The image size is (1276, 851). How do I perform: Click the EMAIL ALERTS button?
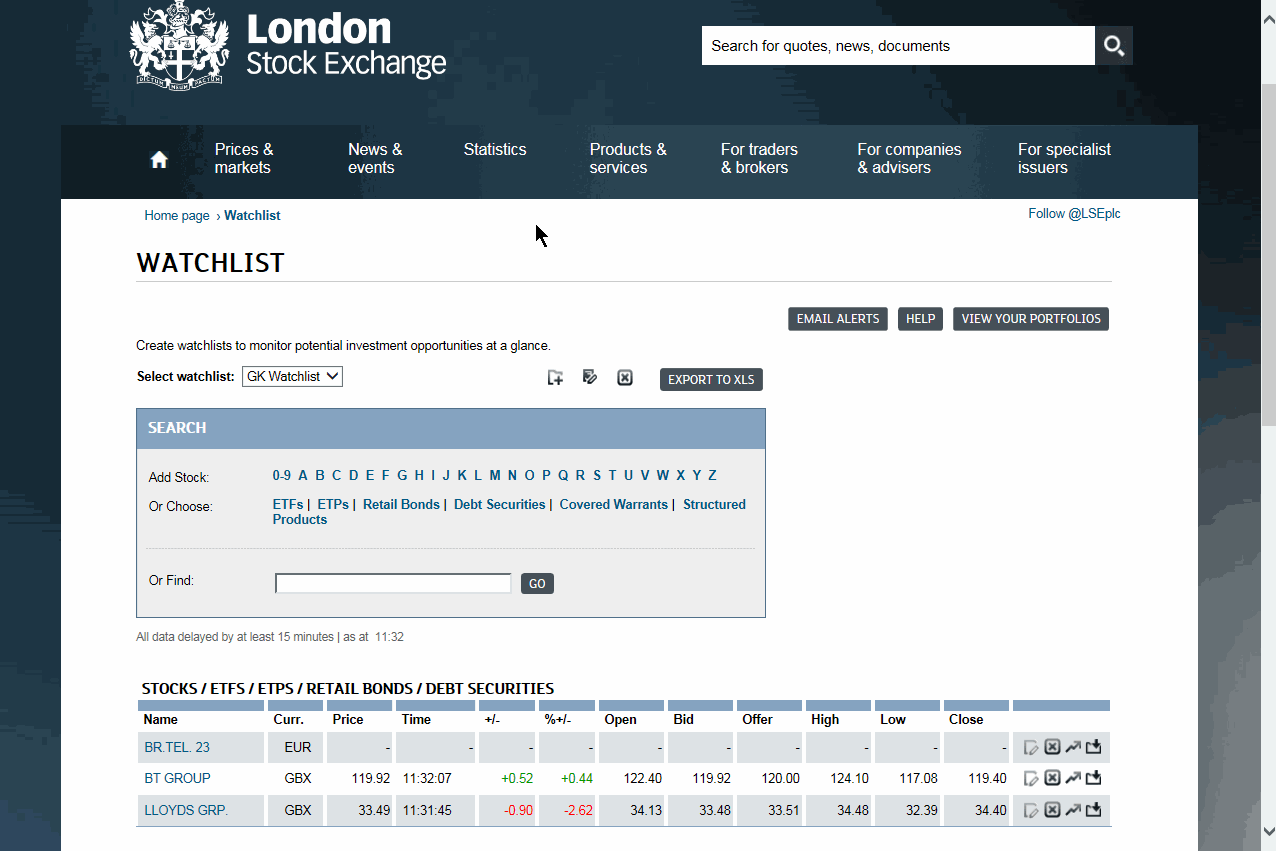[x=838, y=319]
